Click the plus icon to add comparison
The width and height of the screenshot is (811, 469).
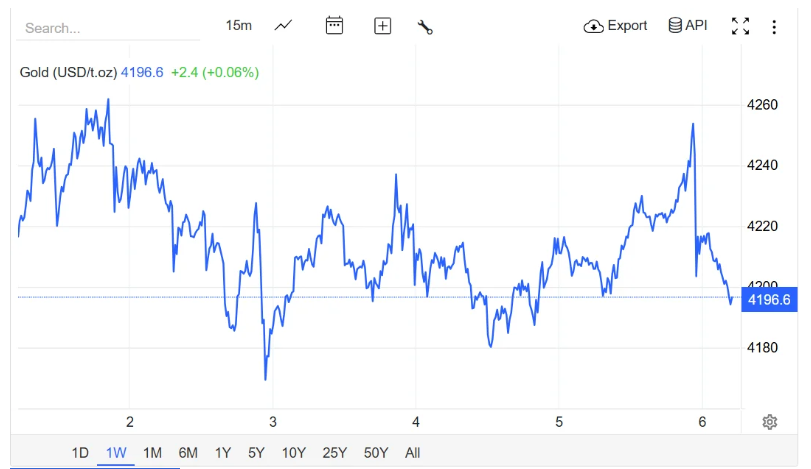(382, 26)
